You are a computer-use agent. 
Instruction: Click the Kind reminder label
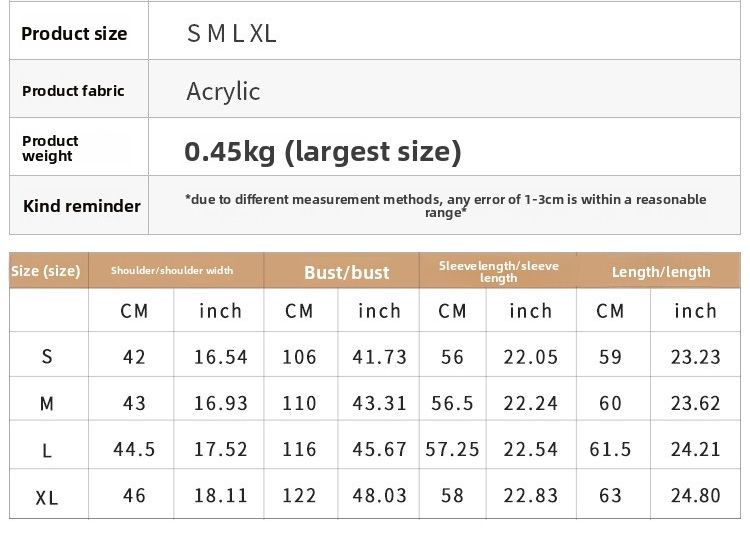pyautogui.click(x=82, y=206)
